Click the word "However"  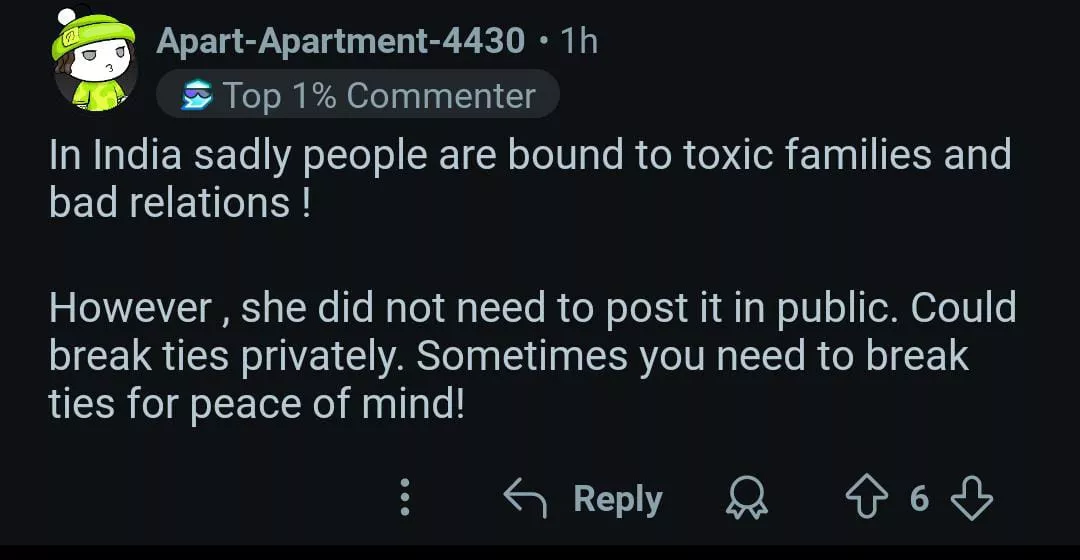[x=127, y=307]
